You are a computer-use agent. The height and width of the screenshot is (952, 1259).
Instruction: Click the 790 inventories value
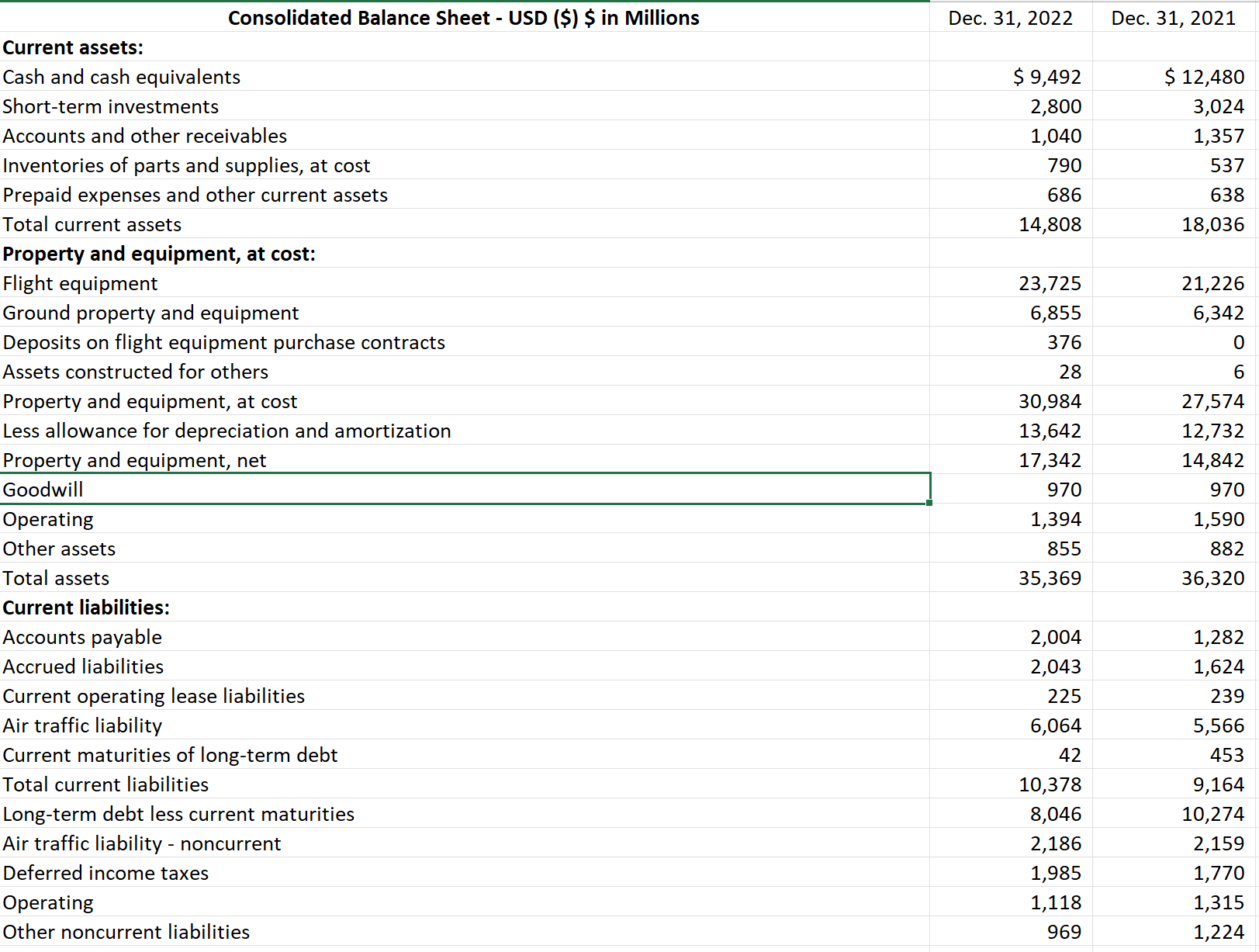[1064, 165]
